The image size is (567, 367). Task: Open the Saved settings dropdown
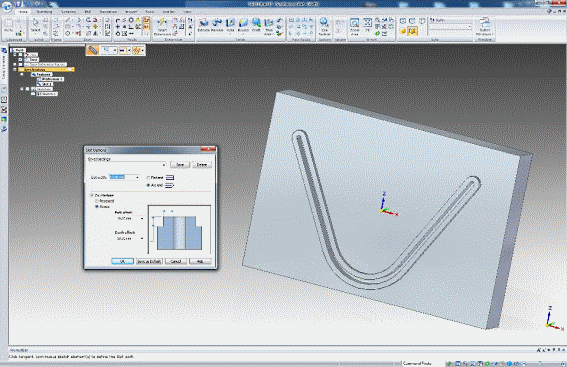click(x=164, y=165)
